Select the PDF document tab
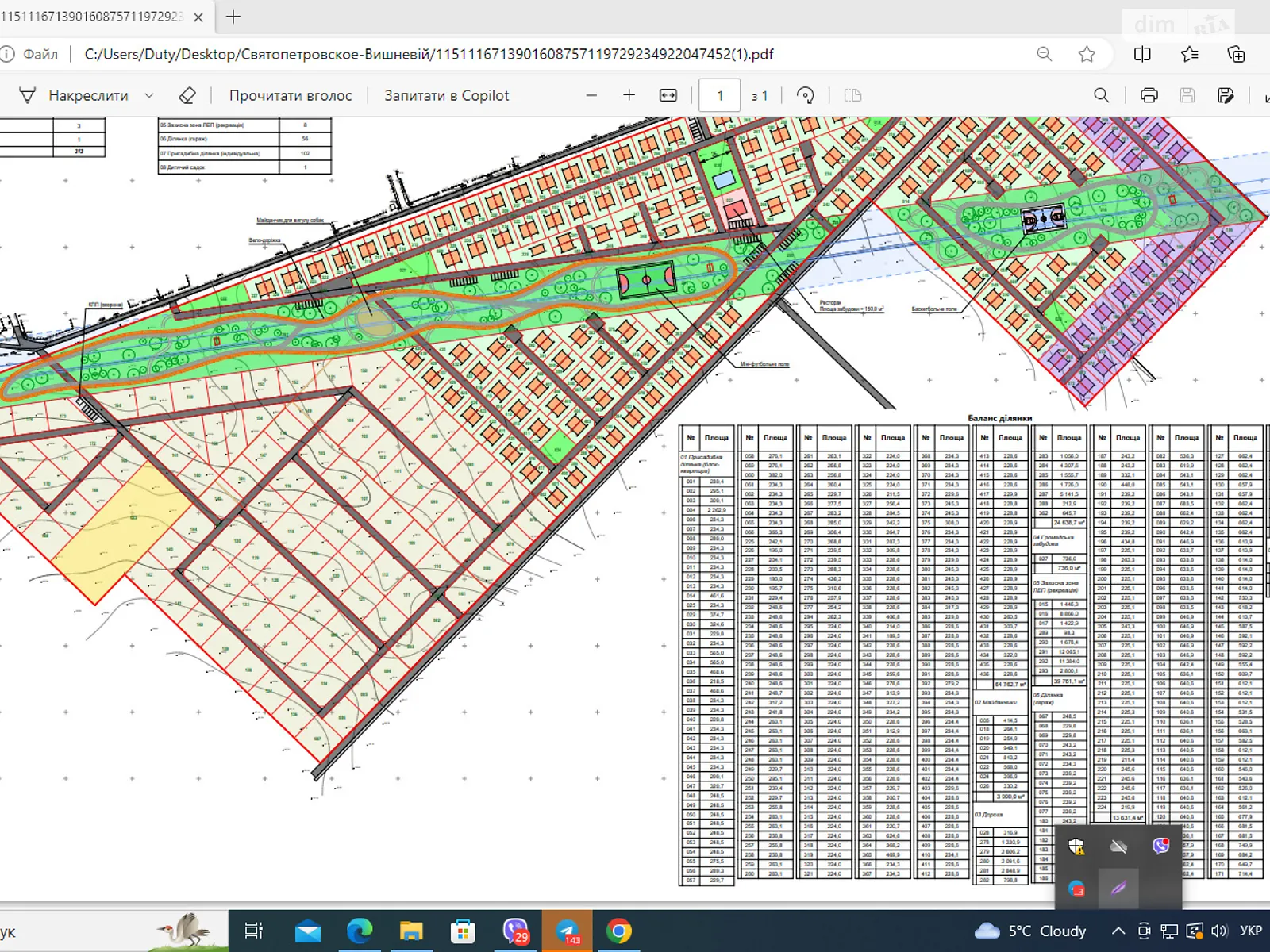The image size is (1270, 952). pyautogui.click(x=94, y=17)
